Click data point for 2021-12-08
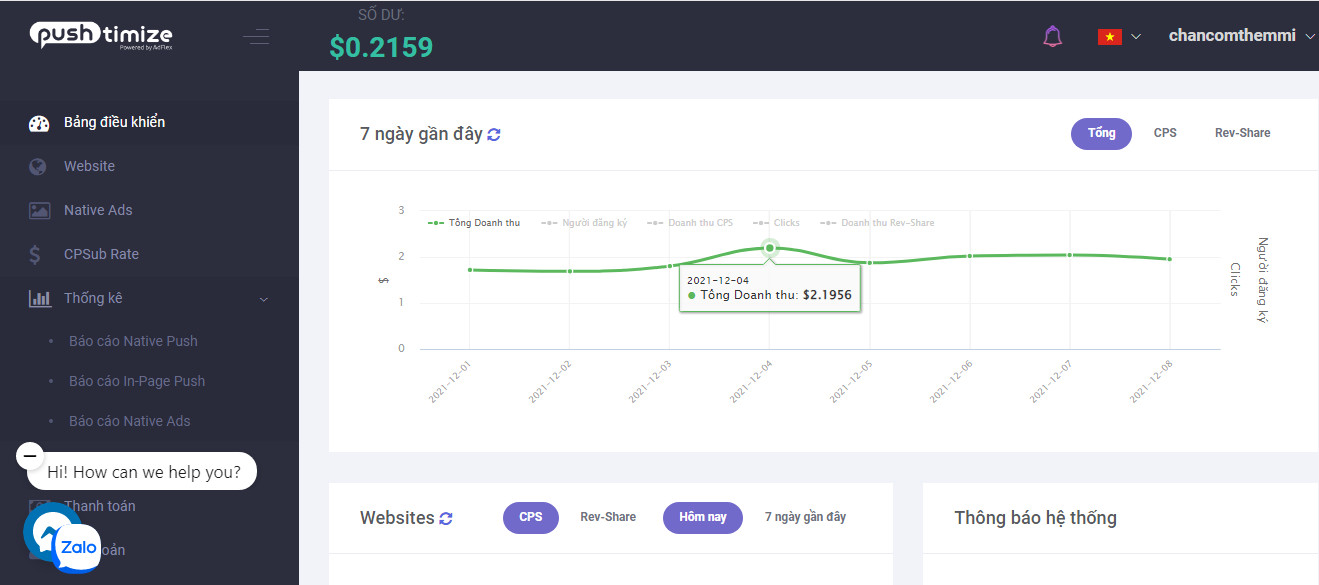The height and width of the screenshot is (585, 1319). (x=1169, y=259)
